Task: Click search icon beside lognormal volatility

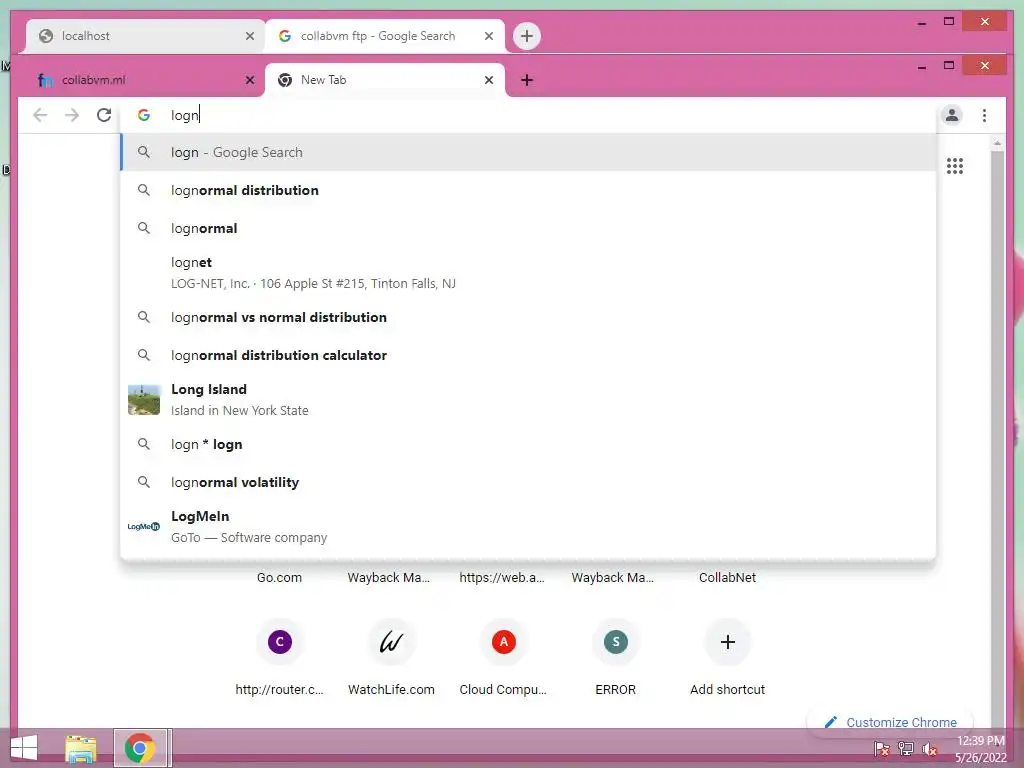Action: pyautogui.click(x=144, y=482)
